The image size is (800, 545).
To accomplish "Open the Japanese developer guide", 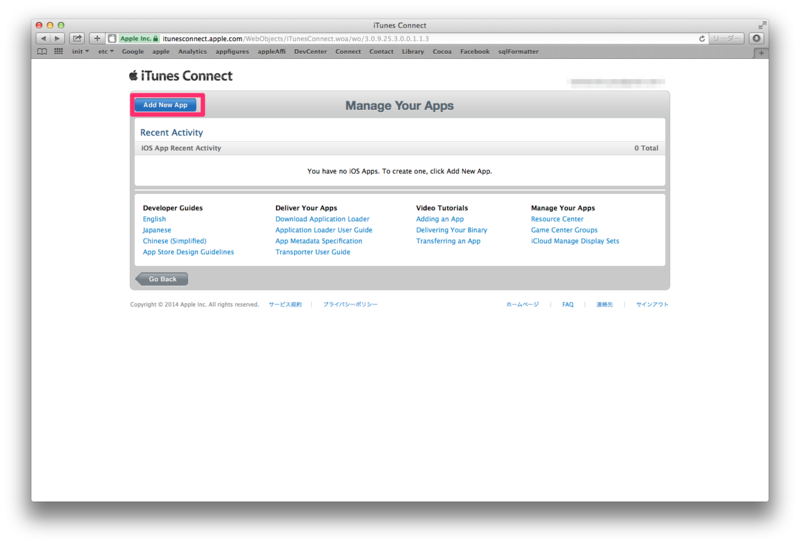I will [157, 230].
